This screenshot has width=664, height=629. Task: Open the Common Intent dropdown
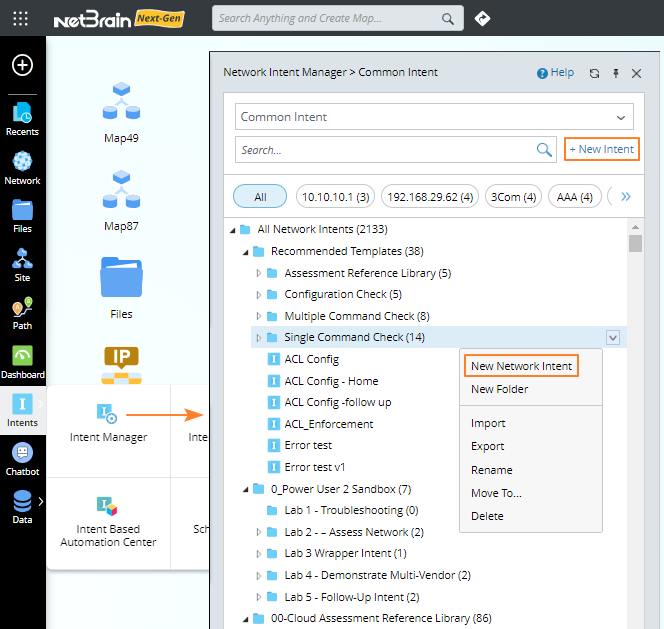coord(435,117)
